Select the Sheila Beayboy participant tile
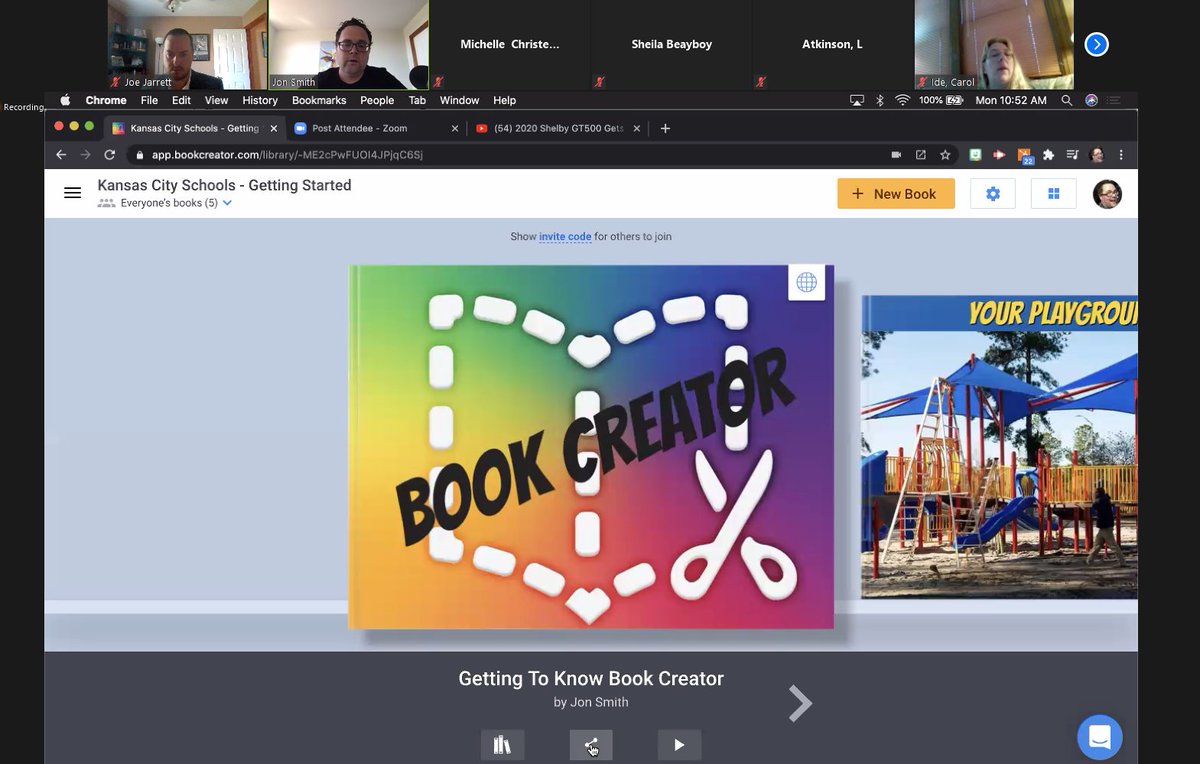 tap(671, 45)
